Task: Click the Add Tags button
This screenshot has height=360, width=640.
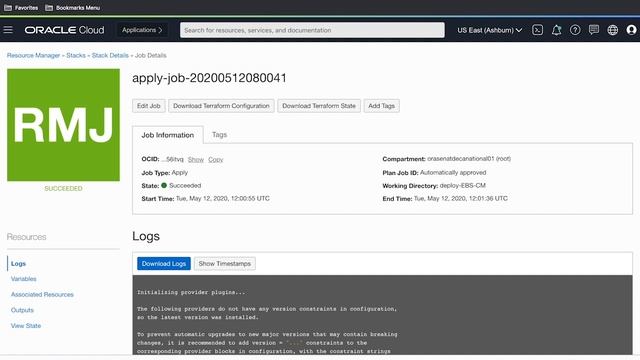Action: click(x=381, y=106)
